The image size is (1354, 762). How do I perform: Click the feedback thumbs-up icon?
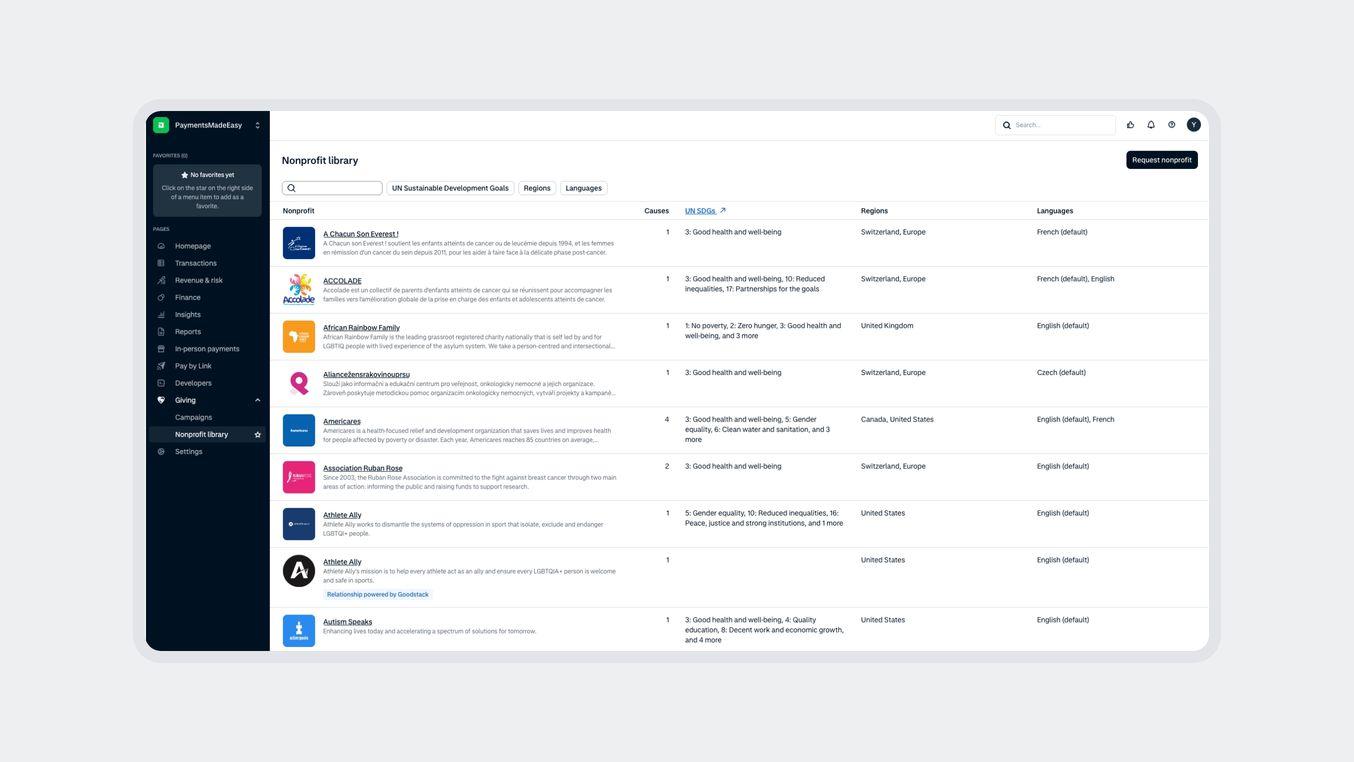click(x=1128, y=123)
